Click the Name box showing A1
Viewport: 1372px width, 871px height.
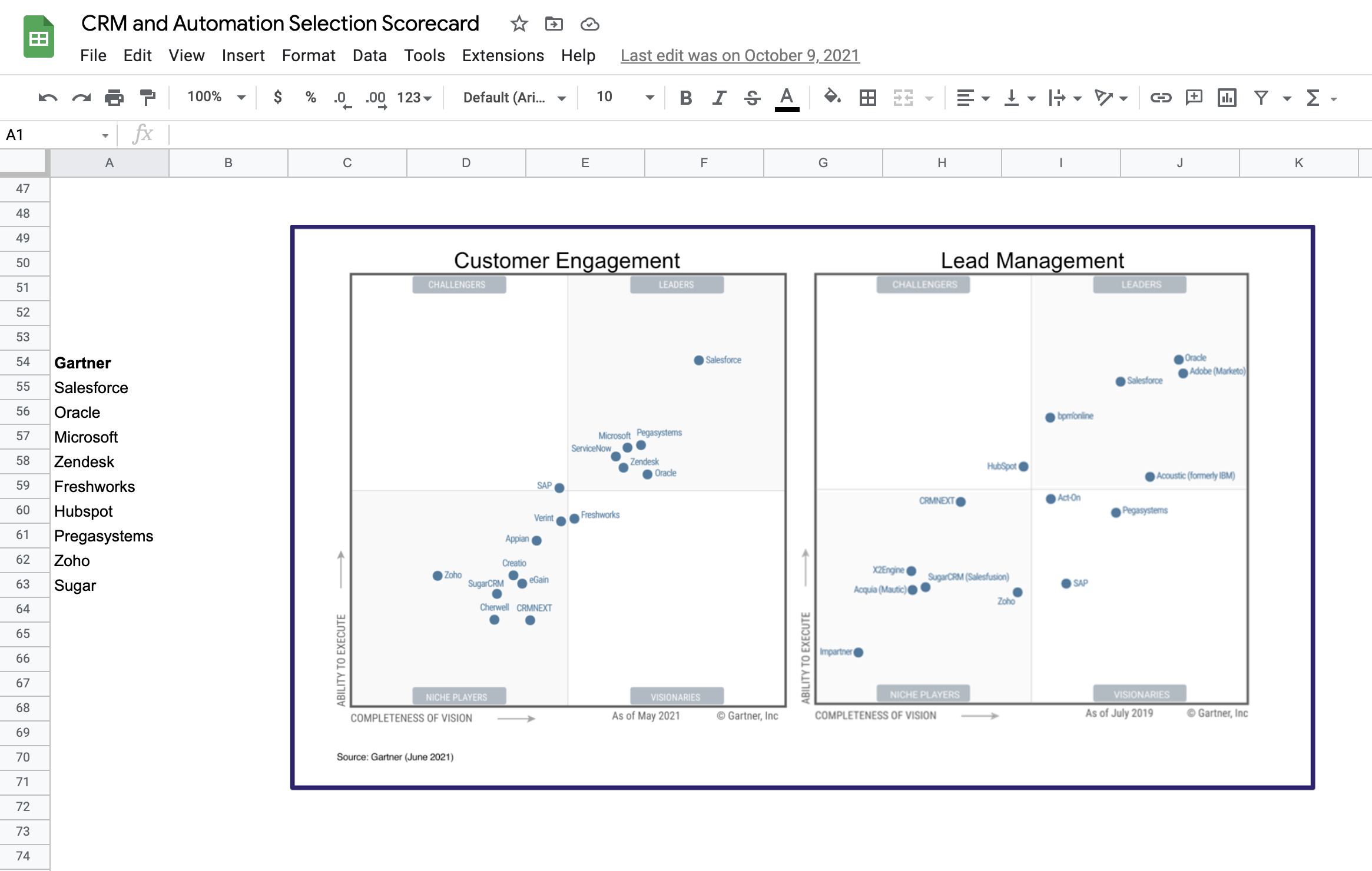point(57,135)
